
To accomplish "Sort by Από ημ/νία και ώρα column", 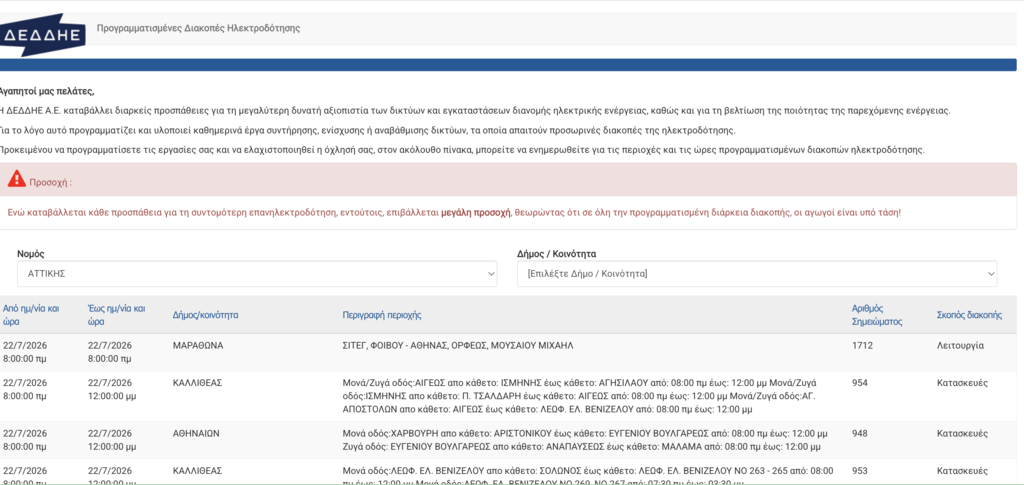I will pyautogui.click(x=31, y=315).
